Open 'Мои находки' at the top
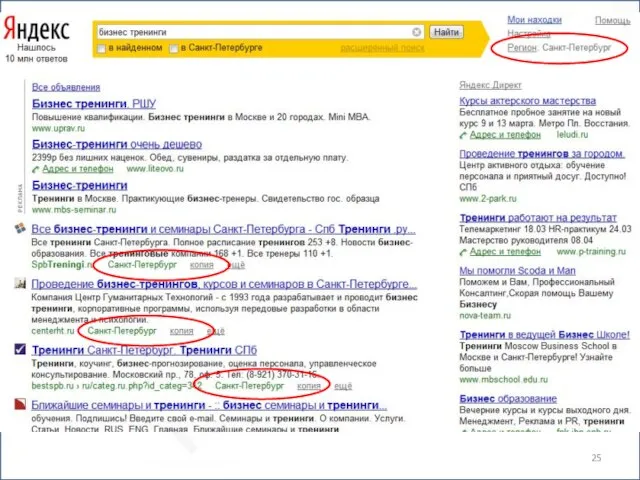 (534, 19)
